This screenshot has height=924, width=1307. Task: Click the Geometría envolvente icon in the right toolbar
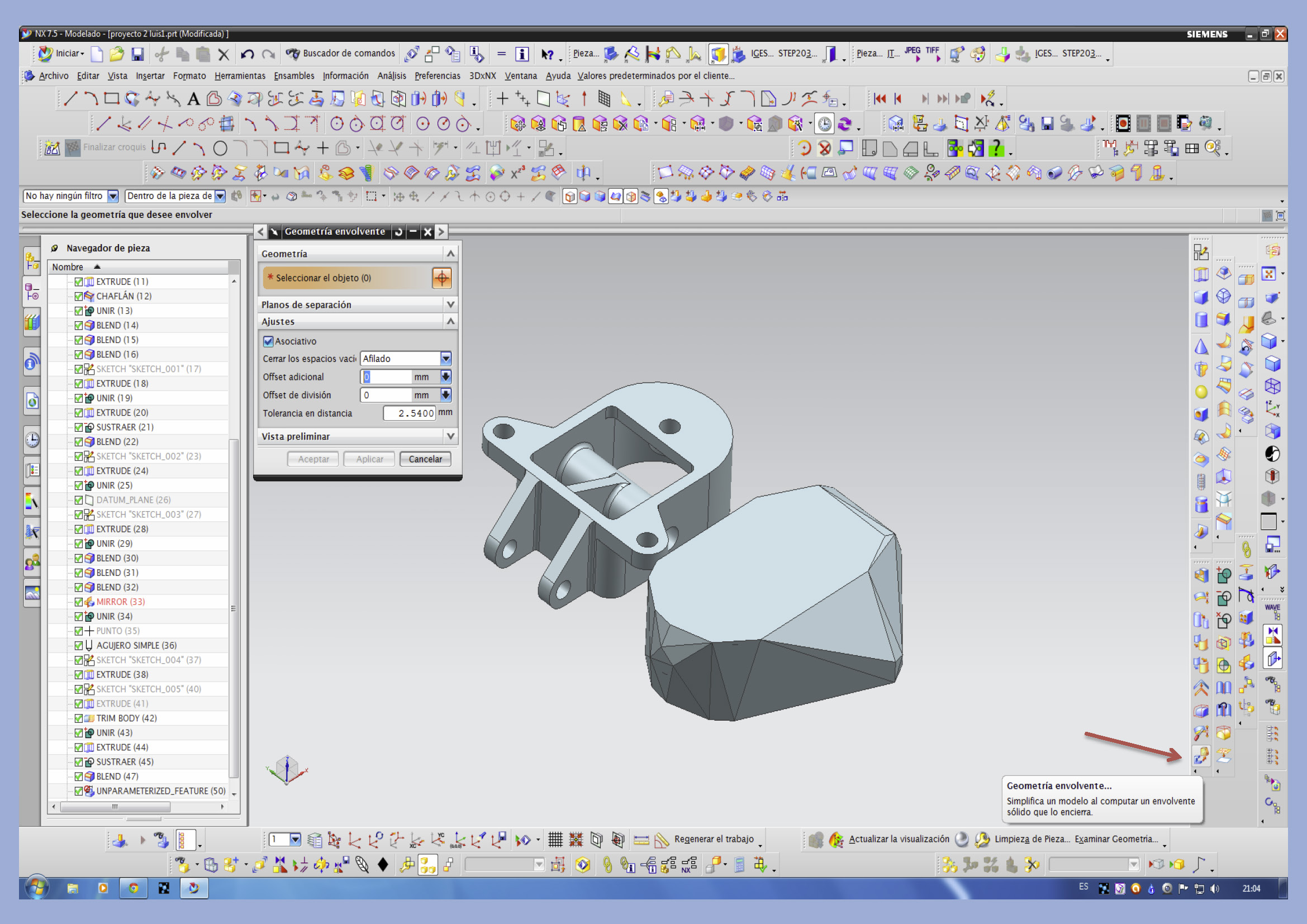[1201, 756]
